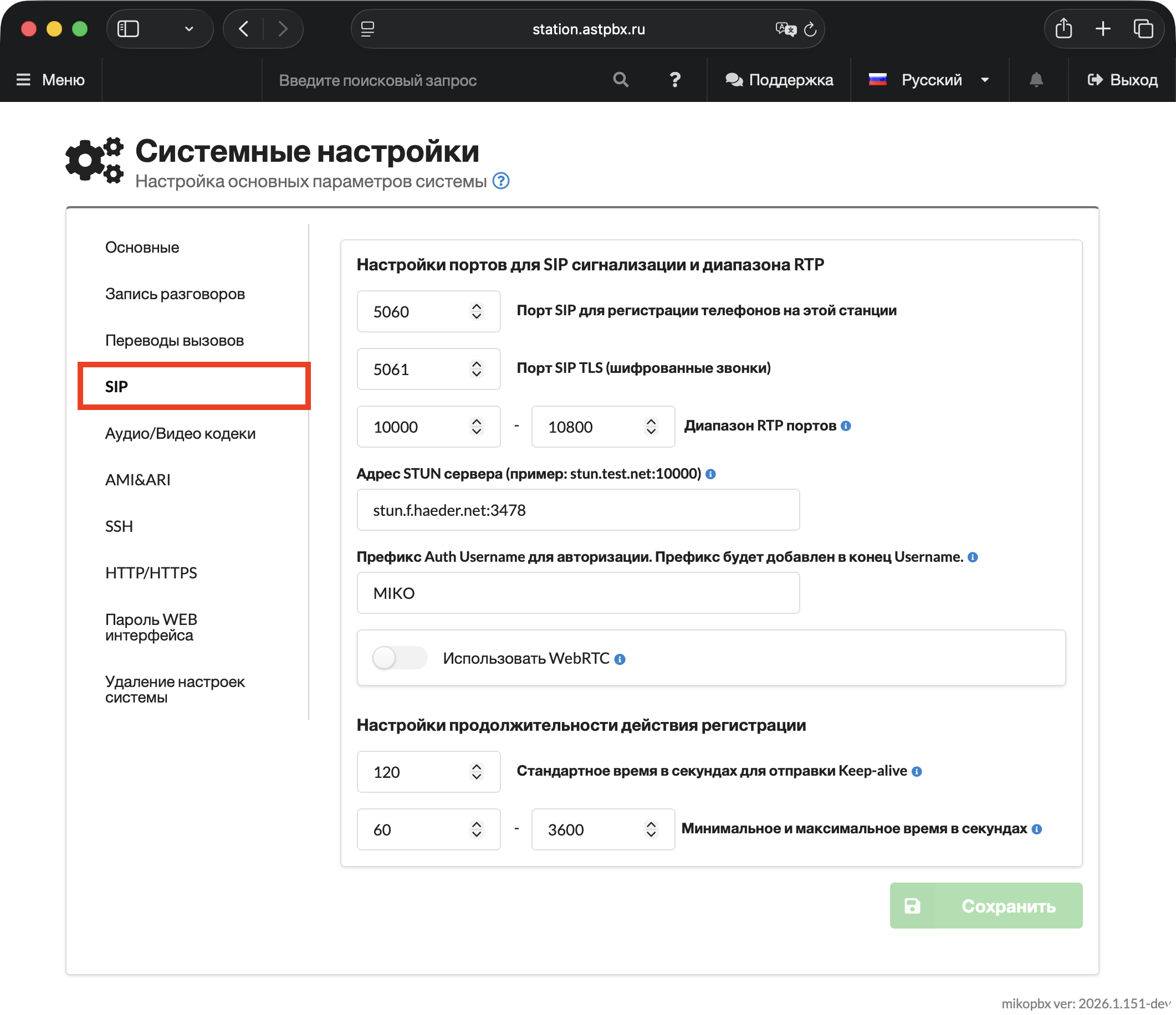Screen dimensions: 1176x1015
Task: Open help via question mark icon
Action: click(x=674, y=80)
